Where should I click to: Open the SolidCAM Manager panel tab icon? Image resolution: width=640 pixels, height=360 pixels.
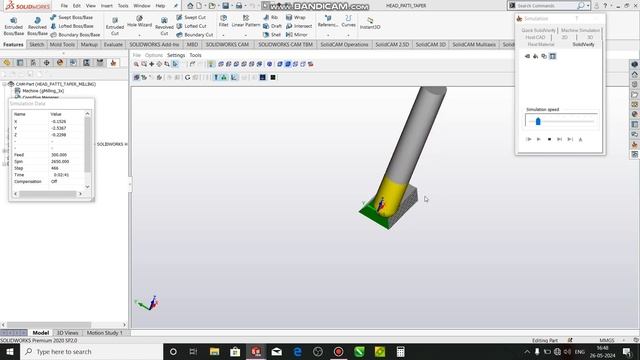tap(113, 62)
